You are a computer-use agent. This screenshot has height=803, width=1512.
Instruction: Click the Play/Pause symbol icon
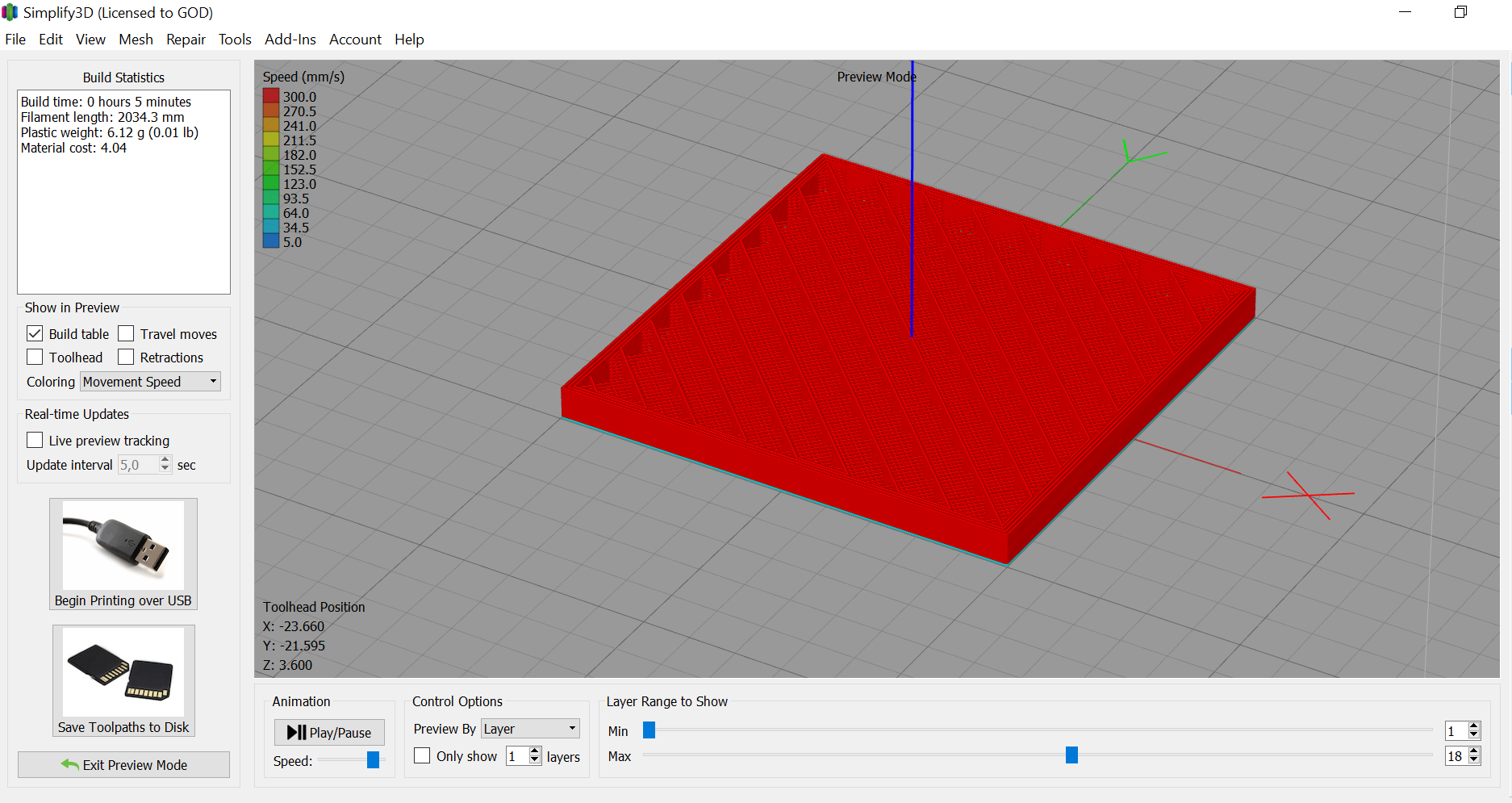coord(296,732)
